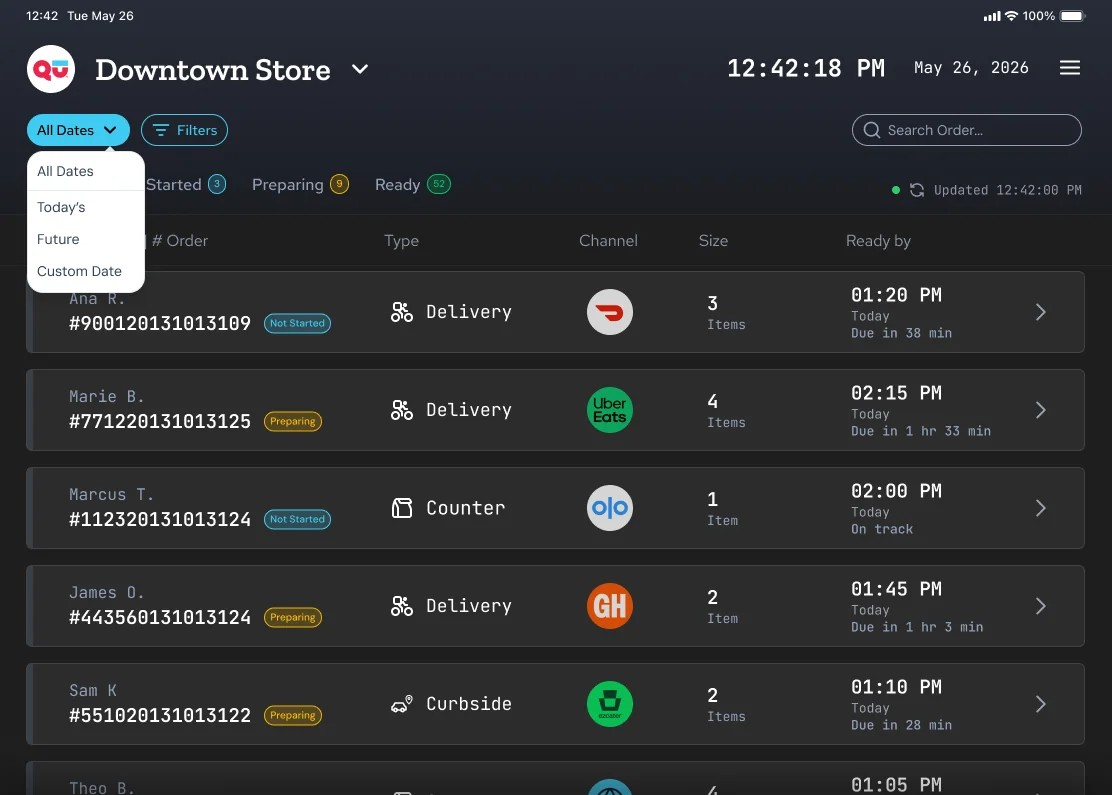Click the 12:42:18 PM clock
Image resolution: width=1112 pixels, height=795 pixels.
806,68
